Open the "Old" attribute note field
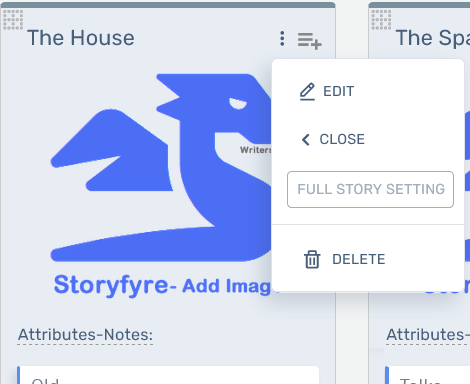 (x=168, y=375)
